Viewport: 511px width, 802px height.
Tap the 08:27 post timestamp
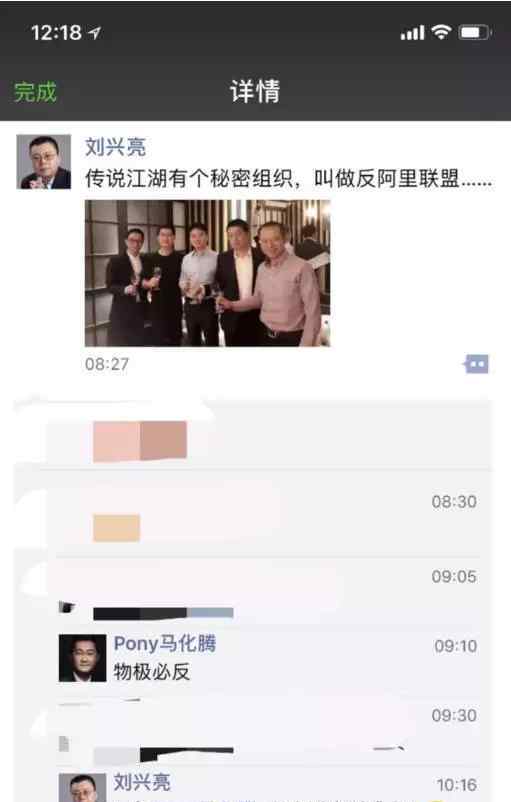click(107, 364)
